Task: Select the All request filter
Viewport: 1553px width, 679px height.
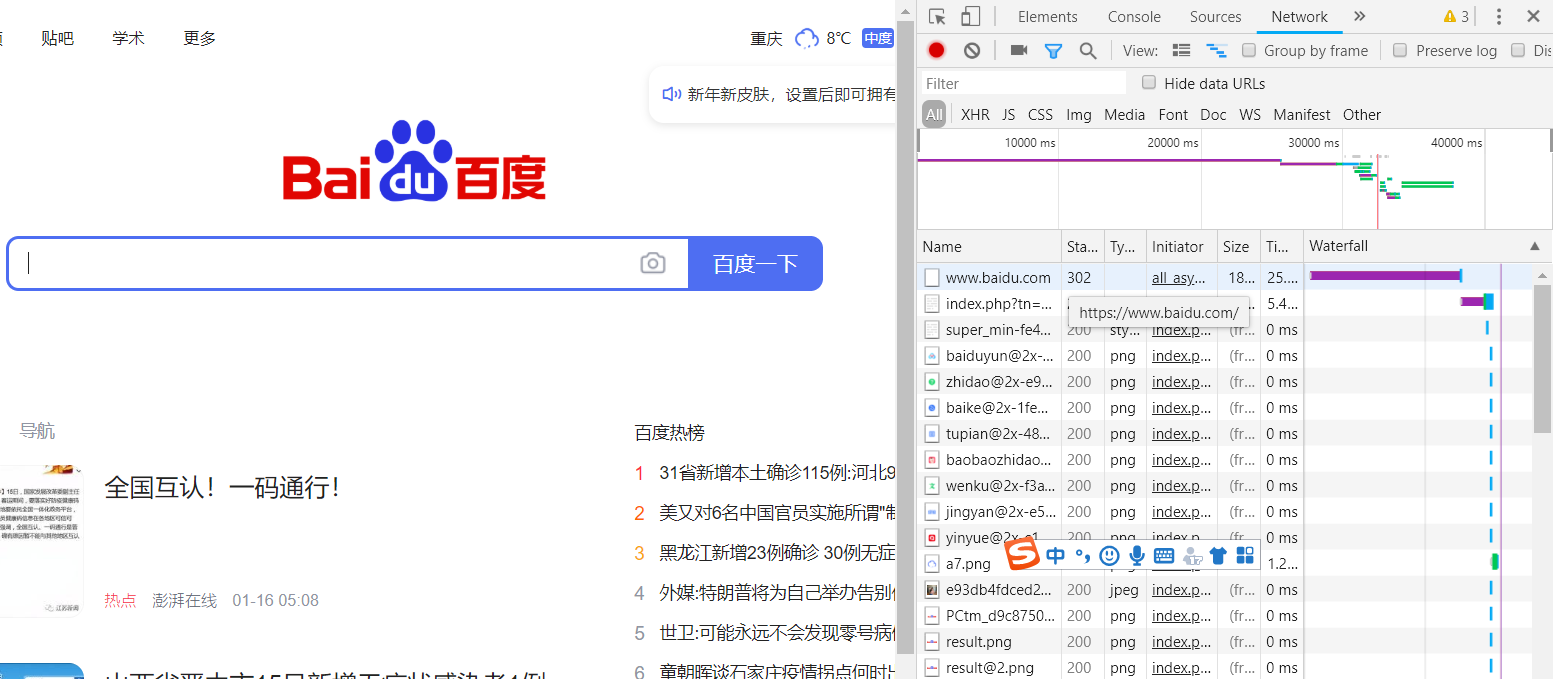Action: point(934,115)
